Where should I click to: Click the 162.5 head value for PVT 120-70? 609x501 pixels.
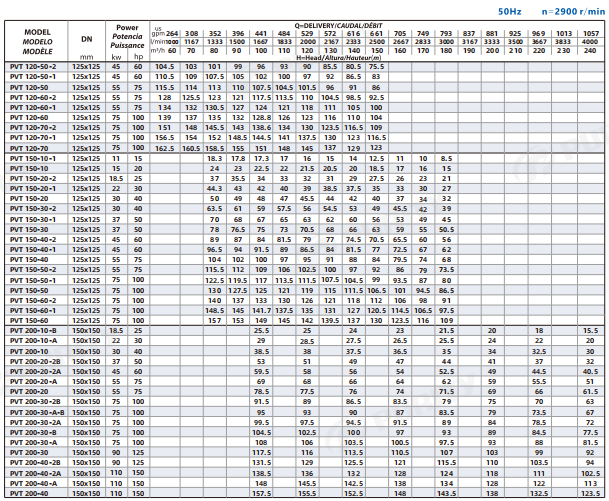click(x=165, y=148)
